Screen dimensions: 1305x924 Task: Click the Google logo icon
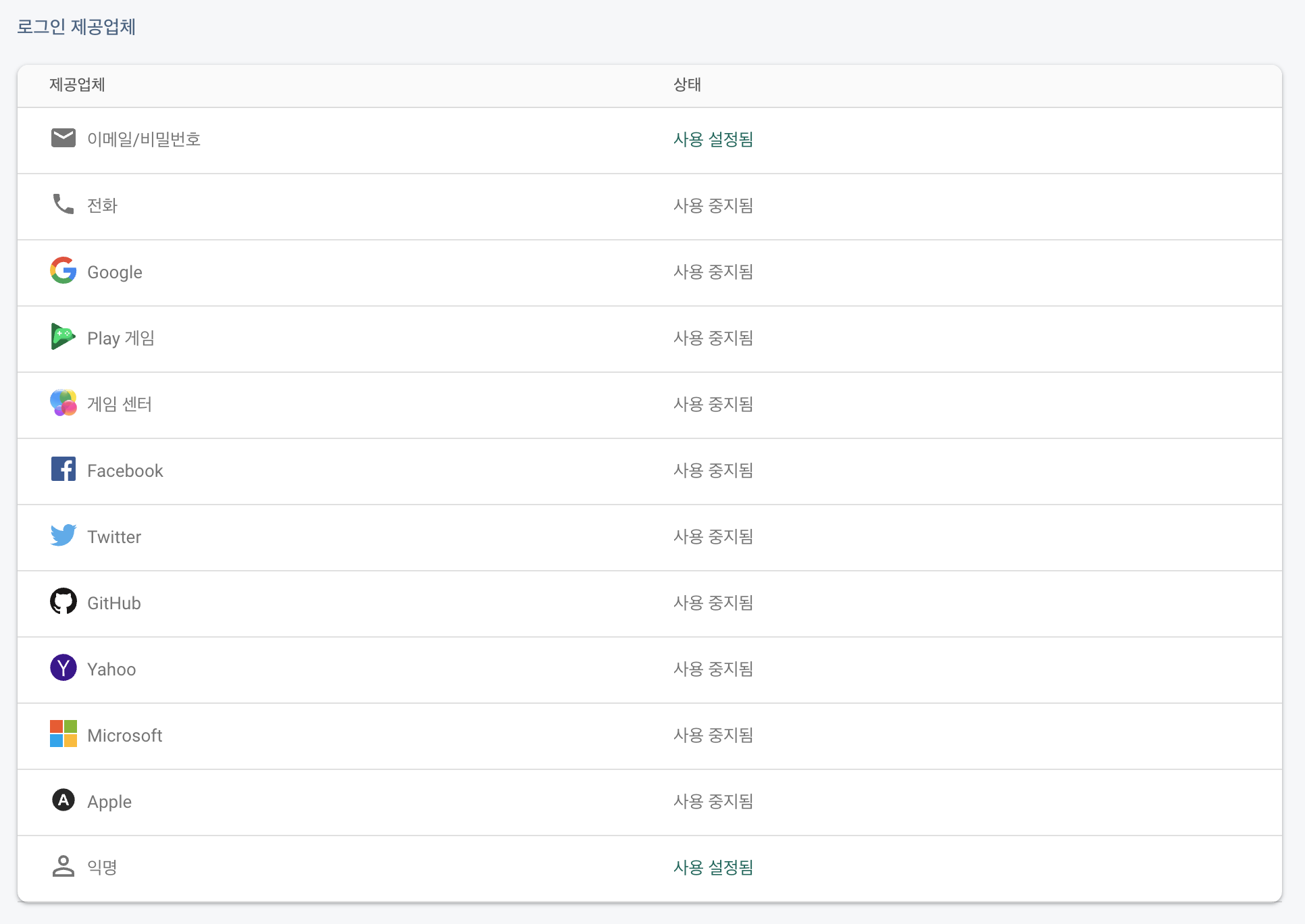click(x=63, y=270)
